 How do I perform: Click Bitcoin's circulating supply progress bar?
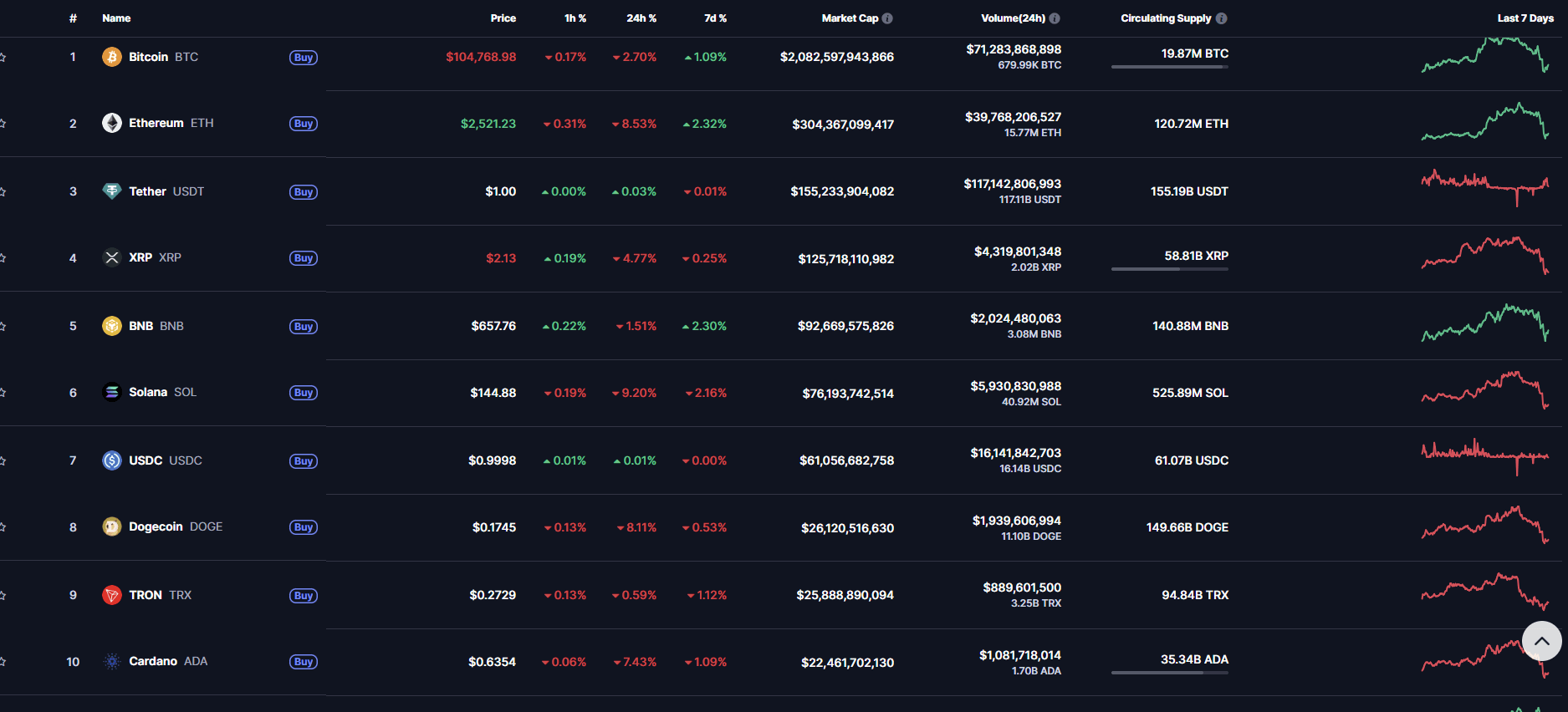click(x=1169, y=67)
